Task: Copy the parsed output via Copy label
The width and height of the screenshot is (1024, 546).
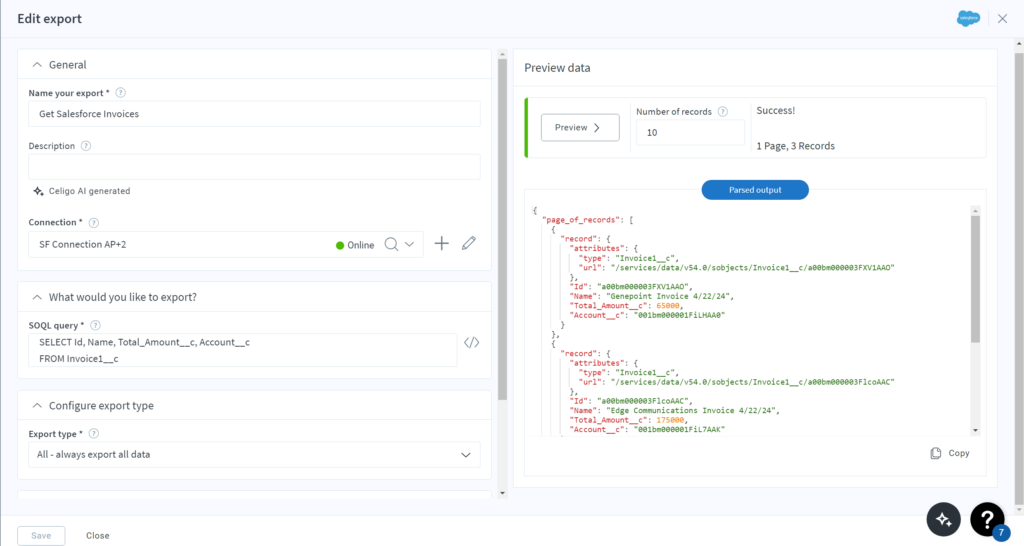Action: pos(959,453)
